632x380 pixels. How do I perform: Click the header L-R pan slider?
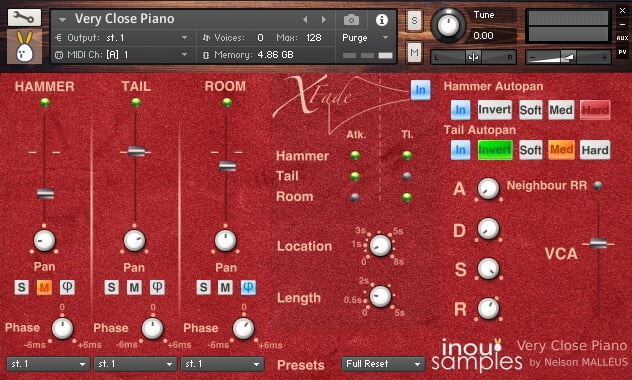coord(474,58)
